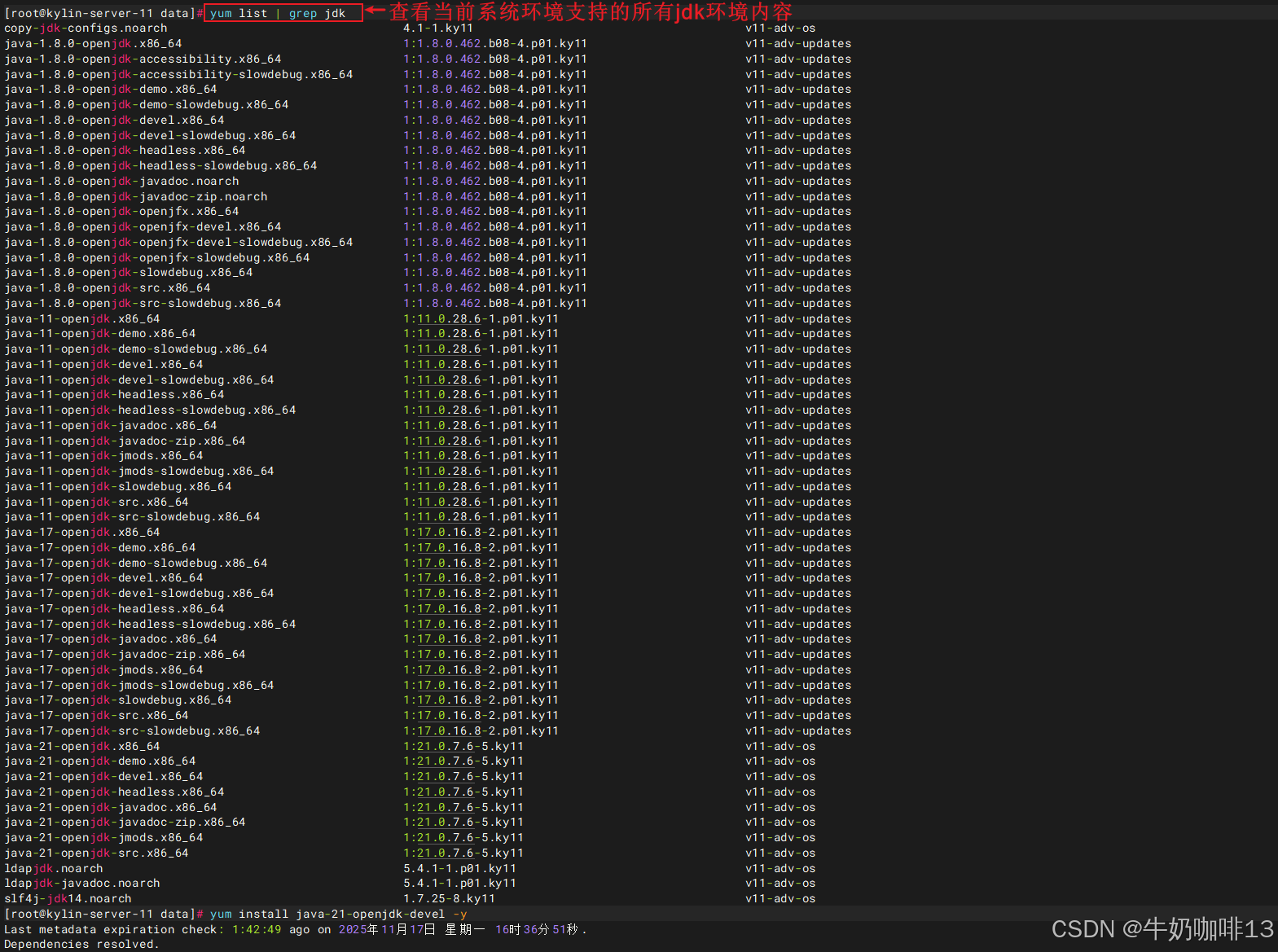Click v11-adv-os repo of copy-jdk-configs row
Screen dimensions: 1278x952
780,28
